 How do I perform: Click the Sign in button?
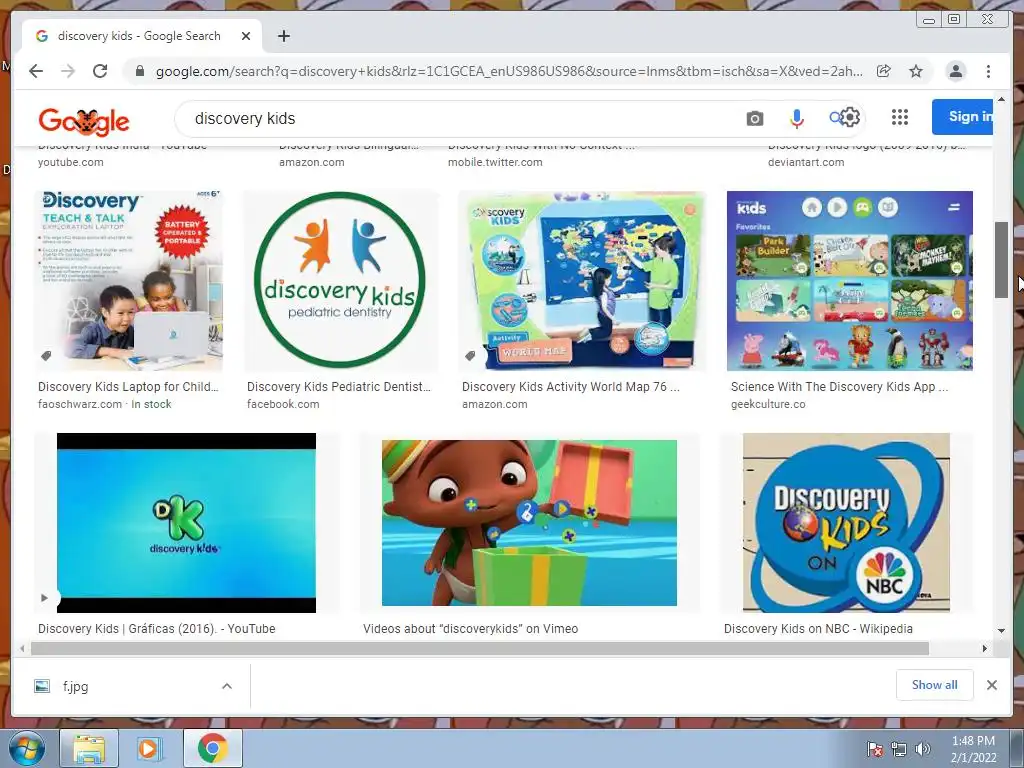(962, 117)
